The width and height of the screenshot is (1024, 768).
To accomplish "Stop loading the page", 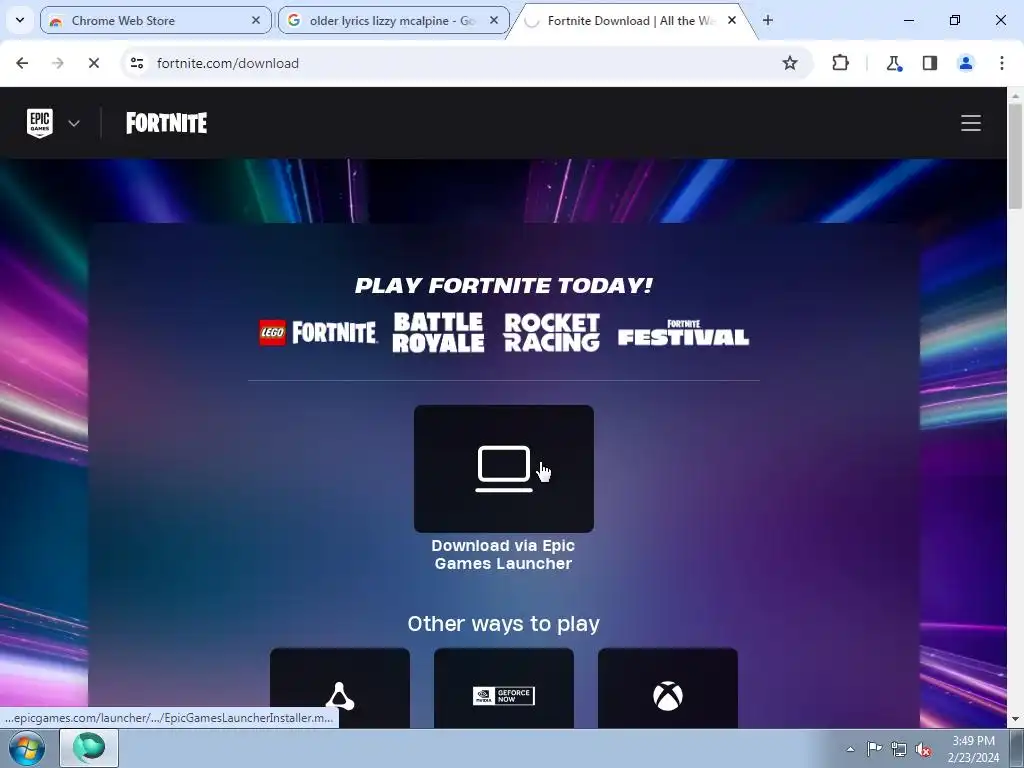I will 93,63.
